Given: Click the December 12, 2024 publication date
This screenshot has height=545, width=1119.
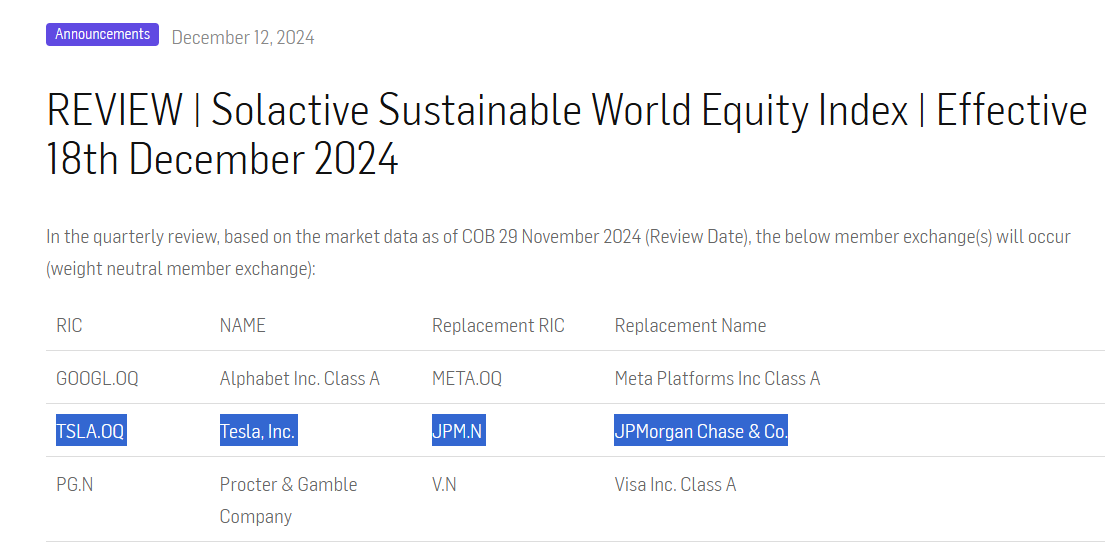Looking at the screenshot, I should [243, 38].
